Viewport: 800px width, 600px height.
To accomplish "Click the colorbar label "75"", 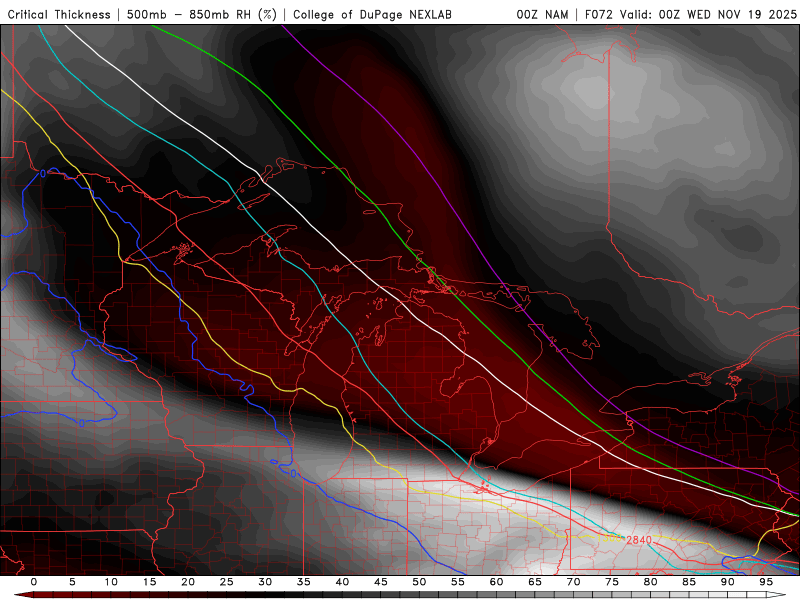I will 612,582.
